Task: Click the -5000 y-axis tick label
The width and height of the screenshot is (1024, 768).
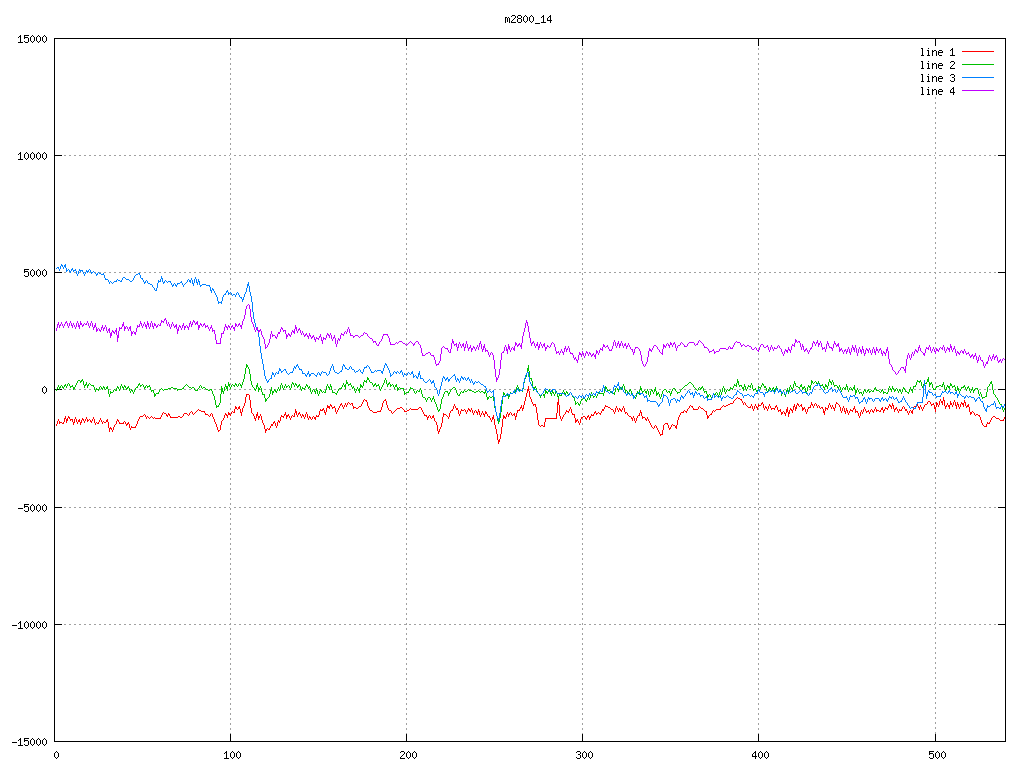Action: coord(32,507)
